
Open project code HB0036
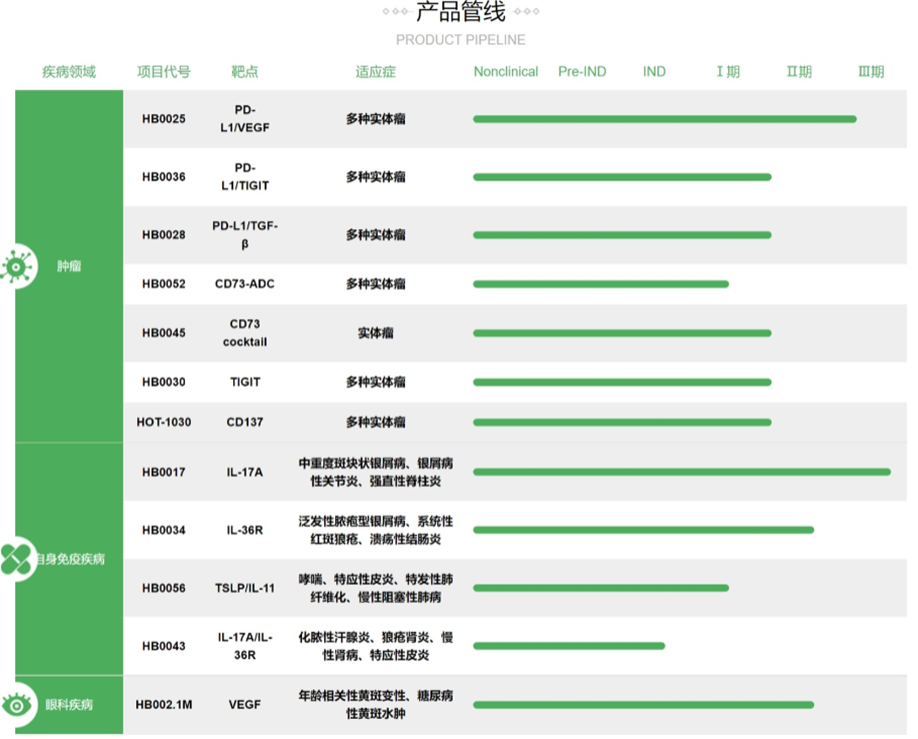[x=164, y=177]
